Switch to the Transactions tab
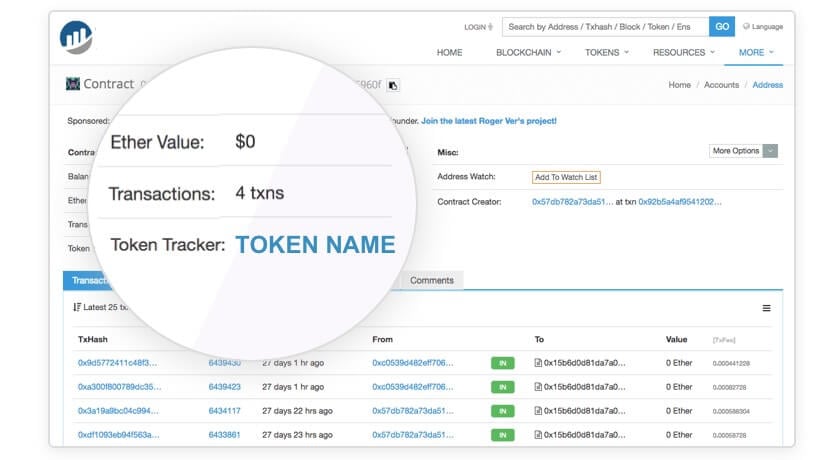Screen dimensions: 840x460 coord(89,281)
